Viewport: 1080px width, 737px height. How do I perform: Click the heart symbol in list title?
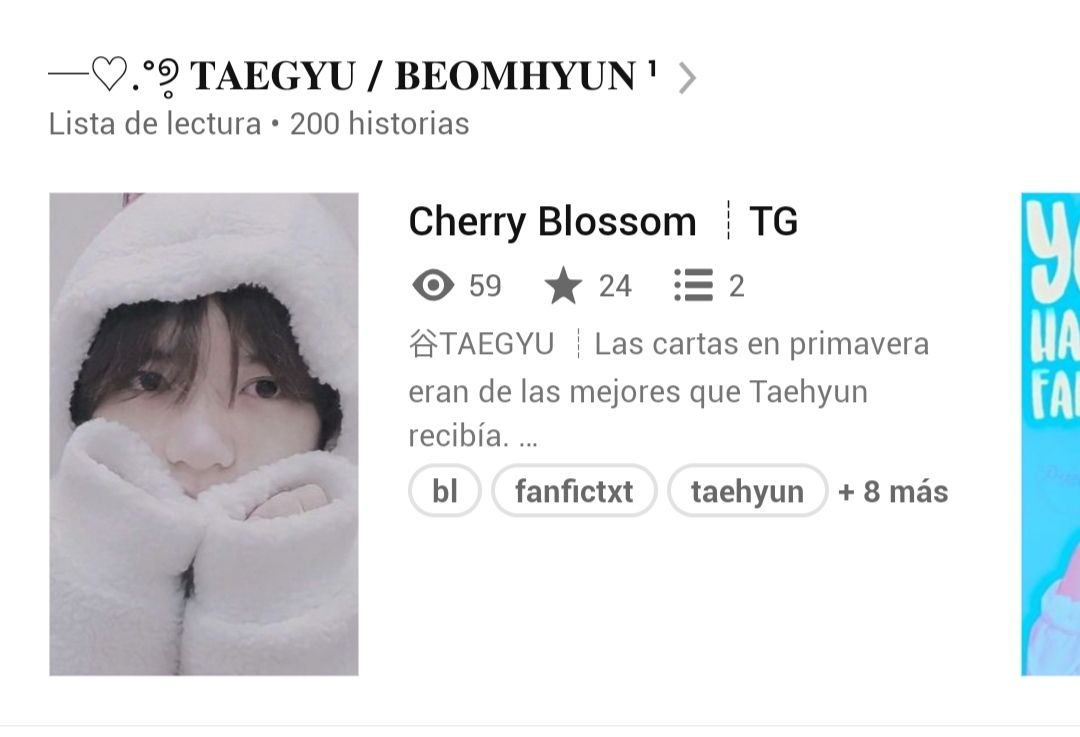(110, 74)
